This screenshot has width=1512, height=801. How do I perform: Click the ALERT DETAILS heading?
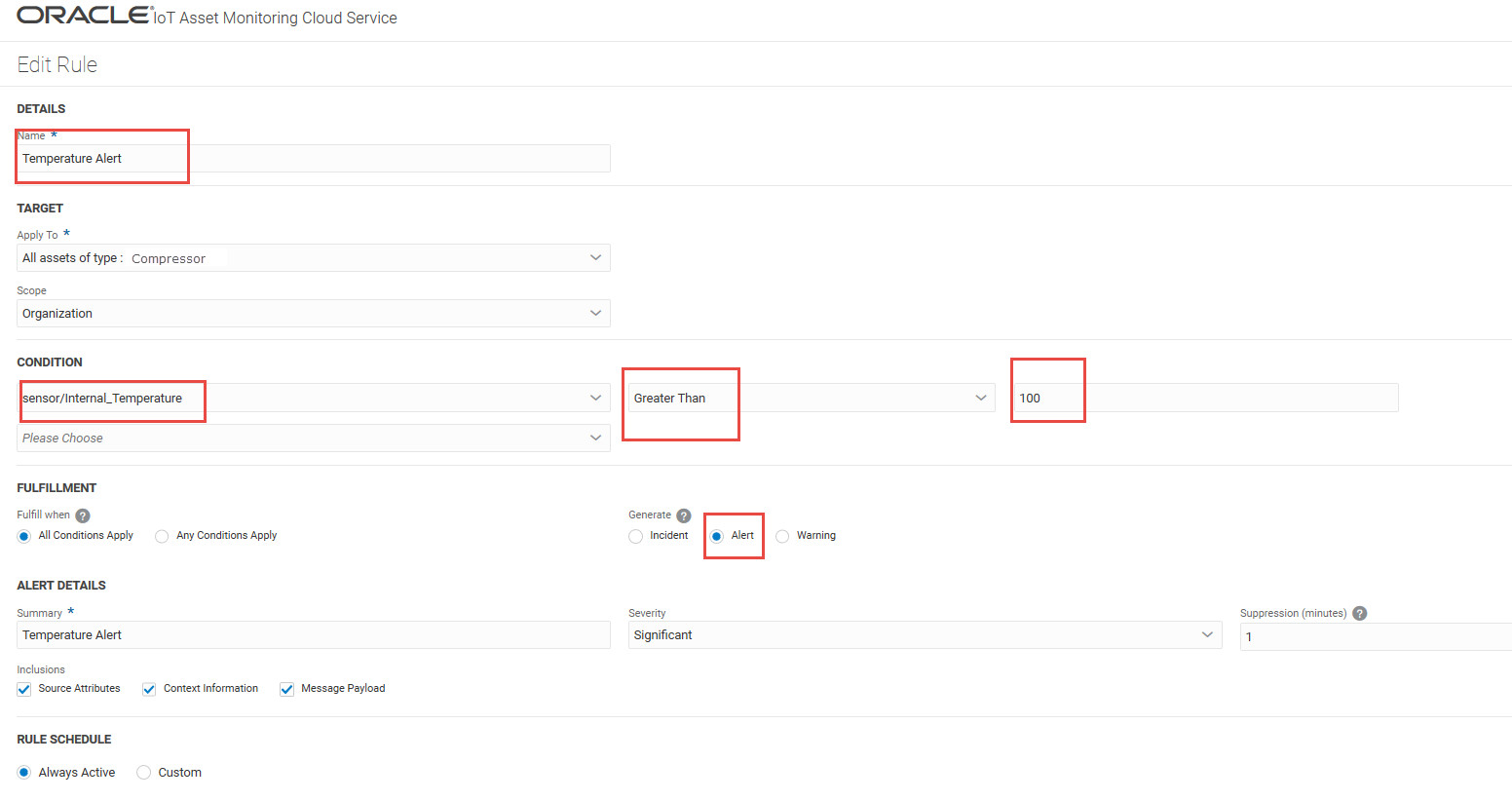pyautogui.click(x=61, y=586)
